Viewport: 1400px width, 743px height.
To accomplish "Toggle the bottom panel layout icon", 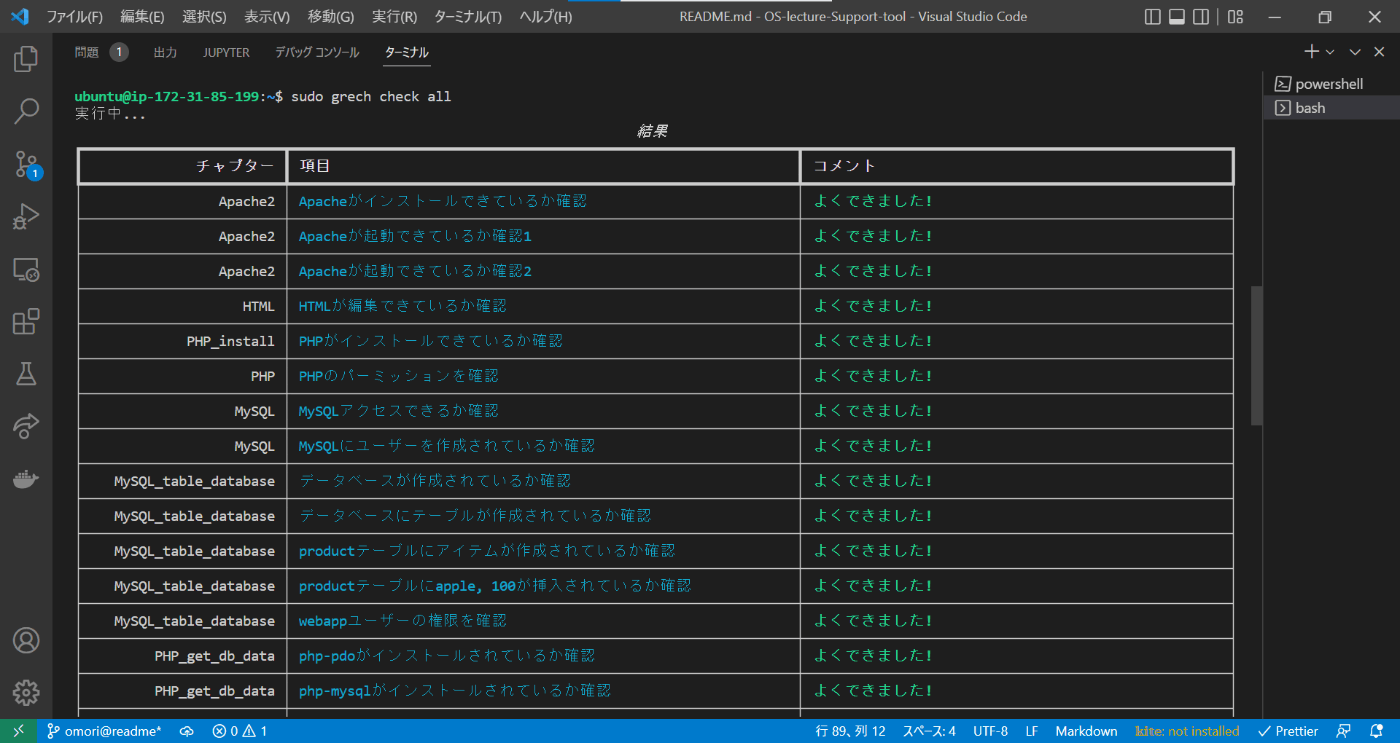I will pyautogui.click(x=1177, y=16).
